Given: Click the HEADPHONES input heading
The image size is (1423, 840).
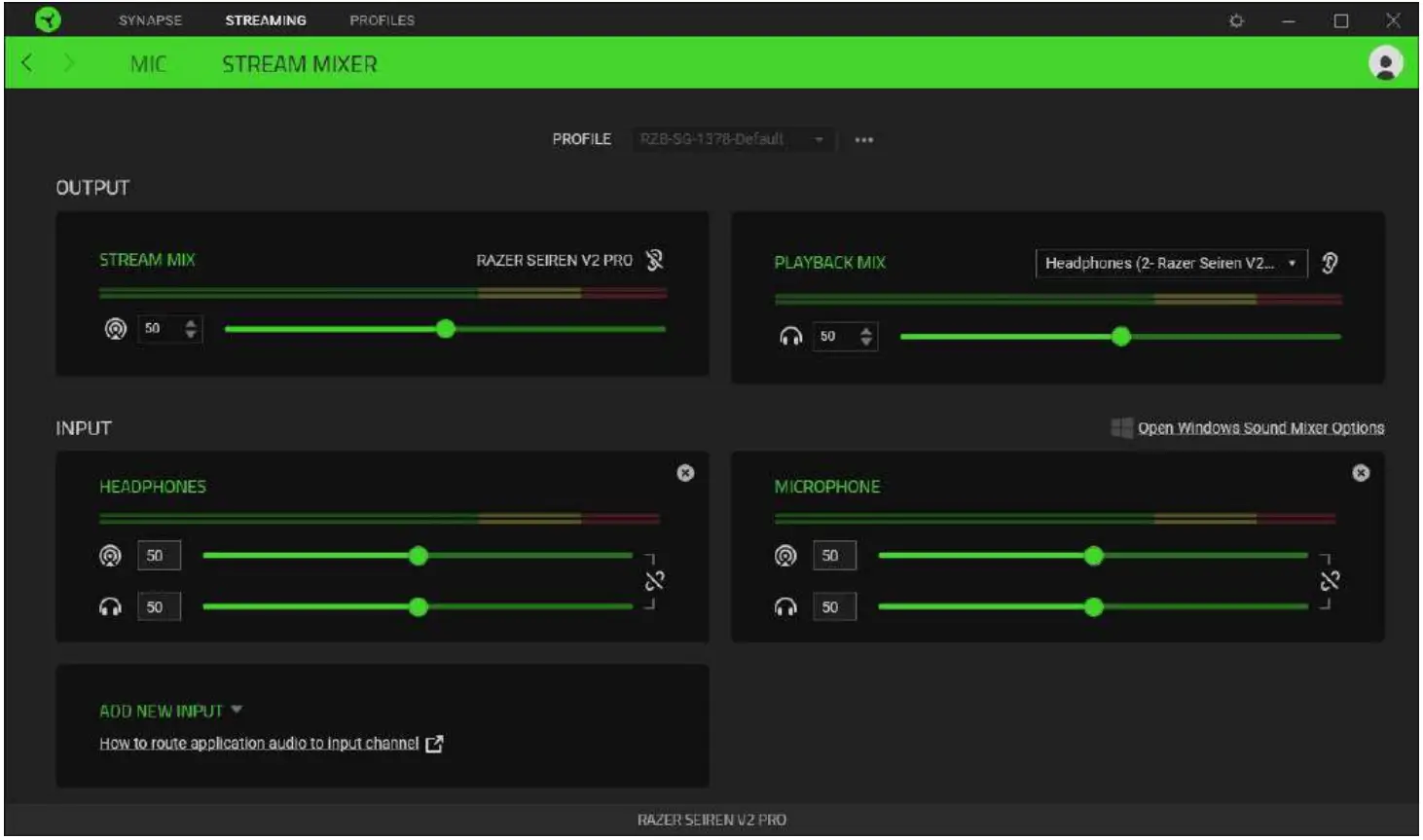Looking at the screenshot, I should [x=153, y=487].
